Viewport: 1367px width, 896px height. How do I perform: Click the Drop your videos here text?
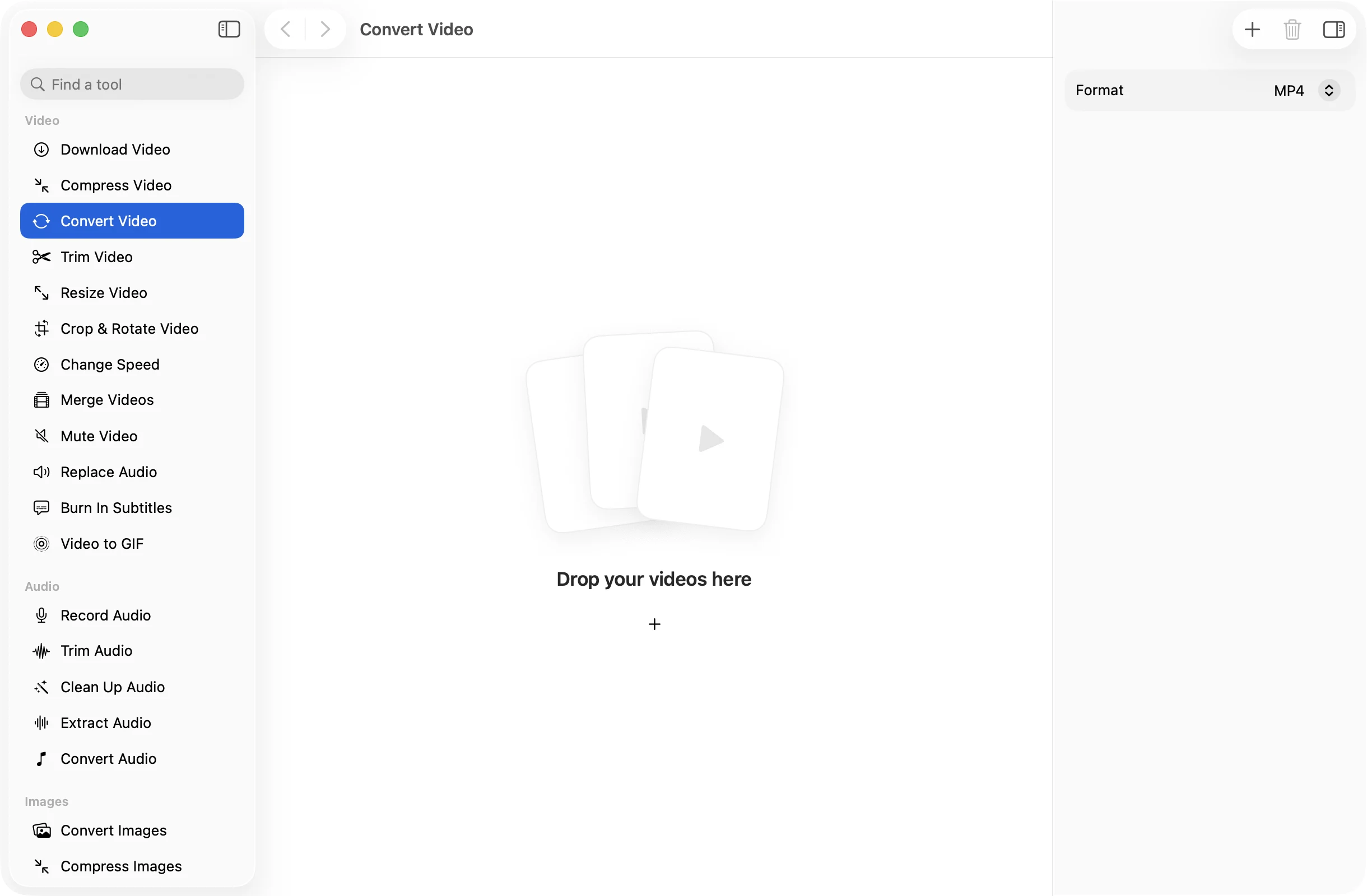pyautogui.click(x=654, y=579)
